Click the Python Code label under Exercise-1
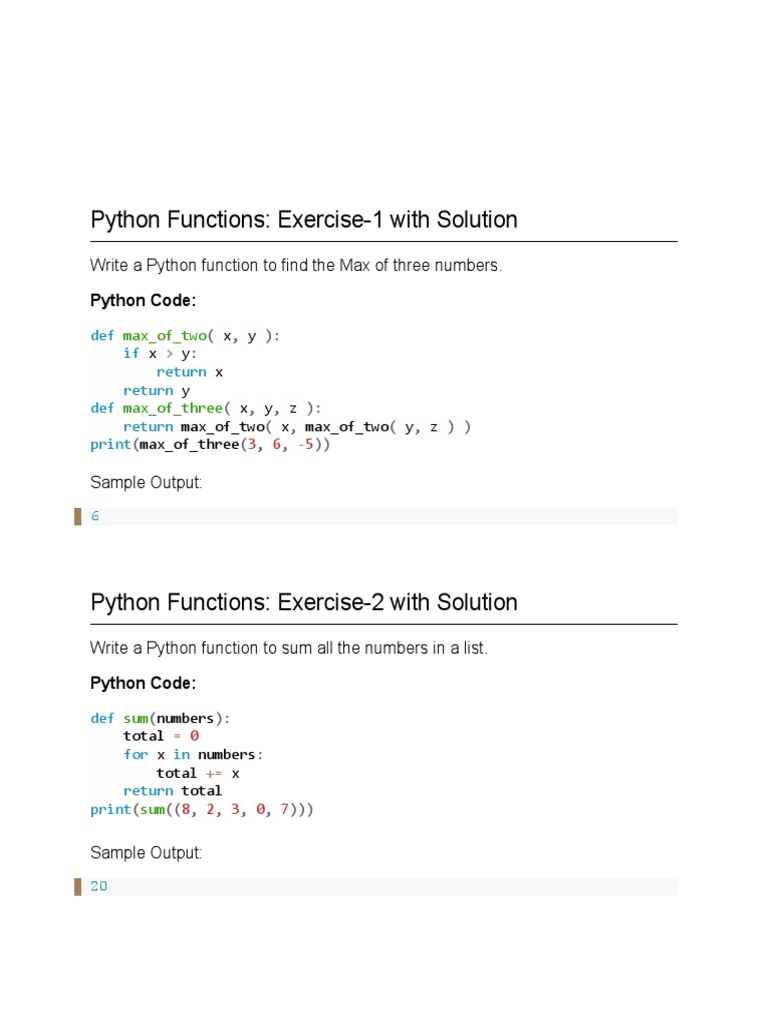The width and height of the screenshot is (768, 1024). click(x=143, y=301)
